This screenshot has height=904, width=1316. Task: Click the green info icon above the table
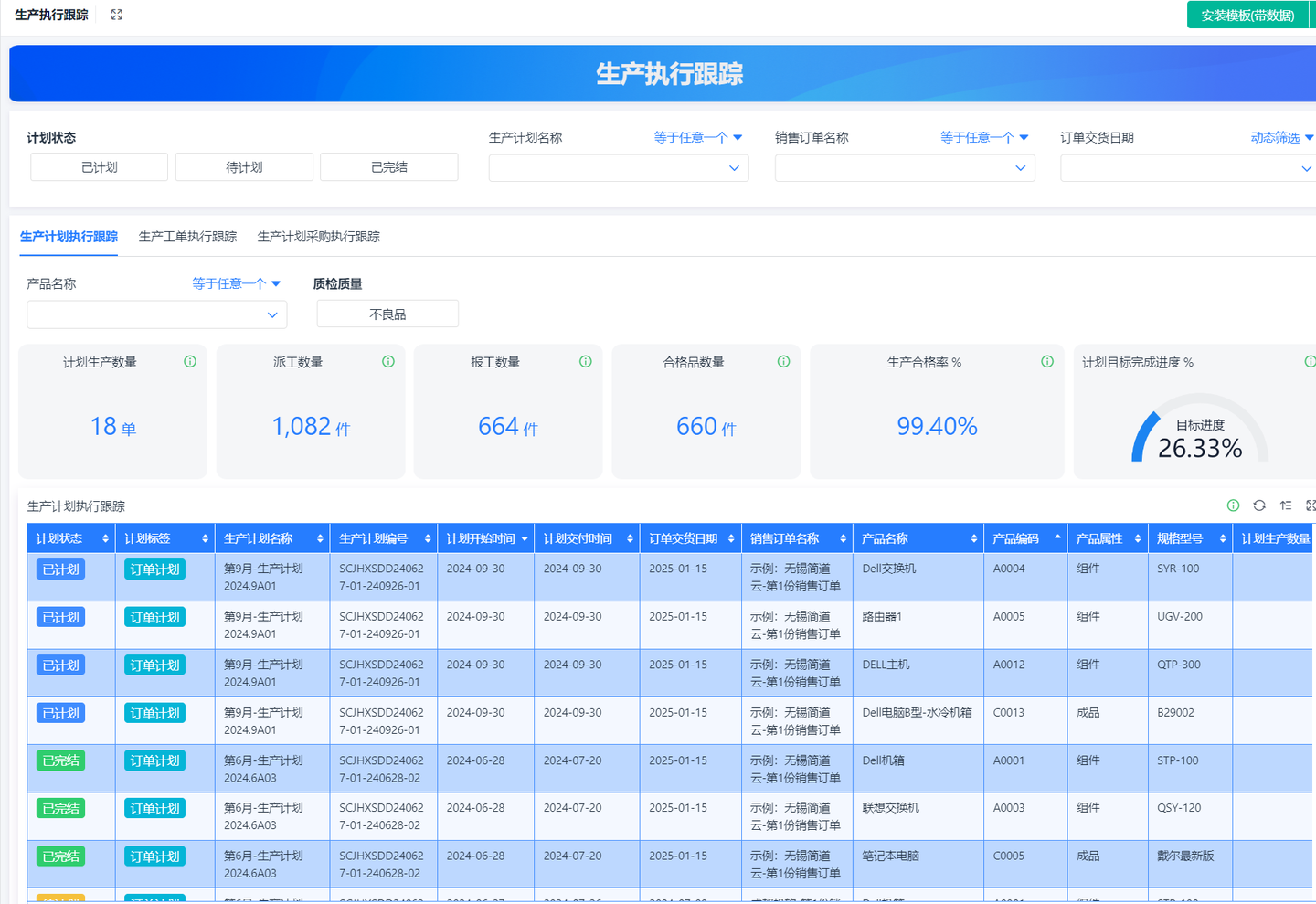pyautogui.click(x=1233, y=505)
